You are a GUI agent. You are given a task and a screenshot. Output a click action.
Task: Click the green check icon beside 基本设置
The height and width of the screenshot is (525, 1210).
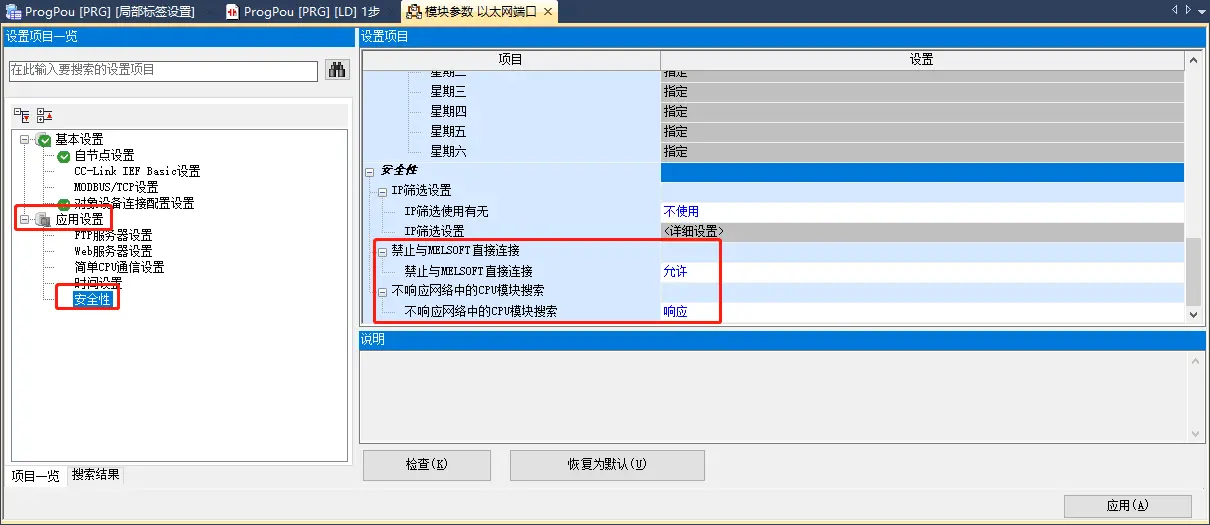44,139
